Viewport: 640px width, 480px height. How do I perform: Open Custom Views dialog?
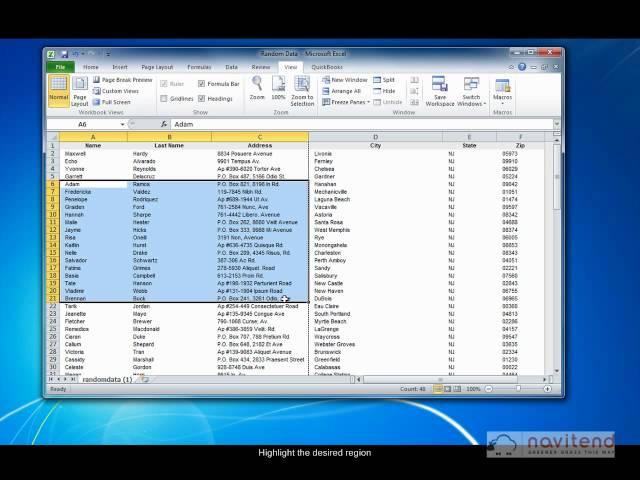[x=116, y=91]
